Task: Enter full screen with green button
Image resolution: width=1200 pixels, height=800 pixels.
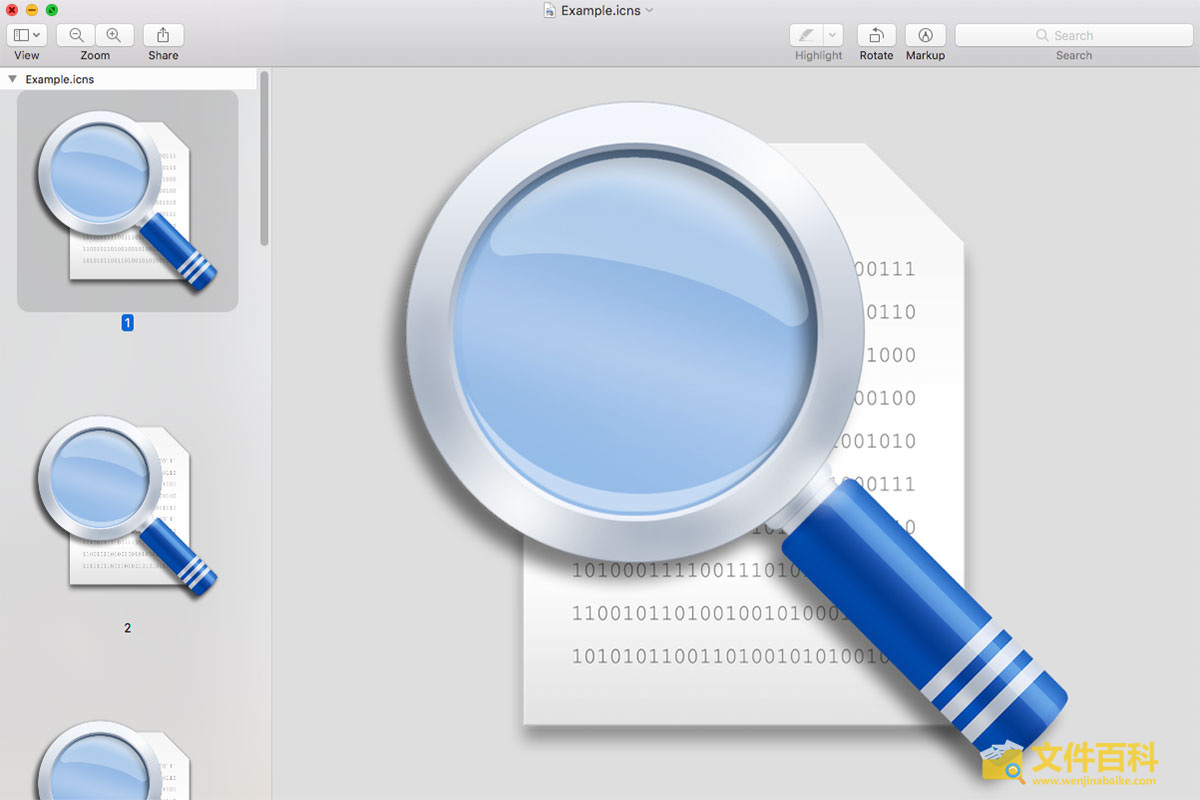Action: point(52,10)
